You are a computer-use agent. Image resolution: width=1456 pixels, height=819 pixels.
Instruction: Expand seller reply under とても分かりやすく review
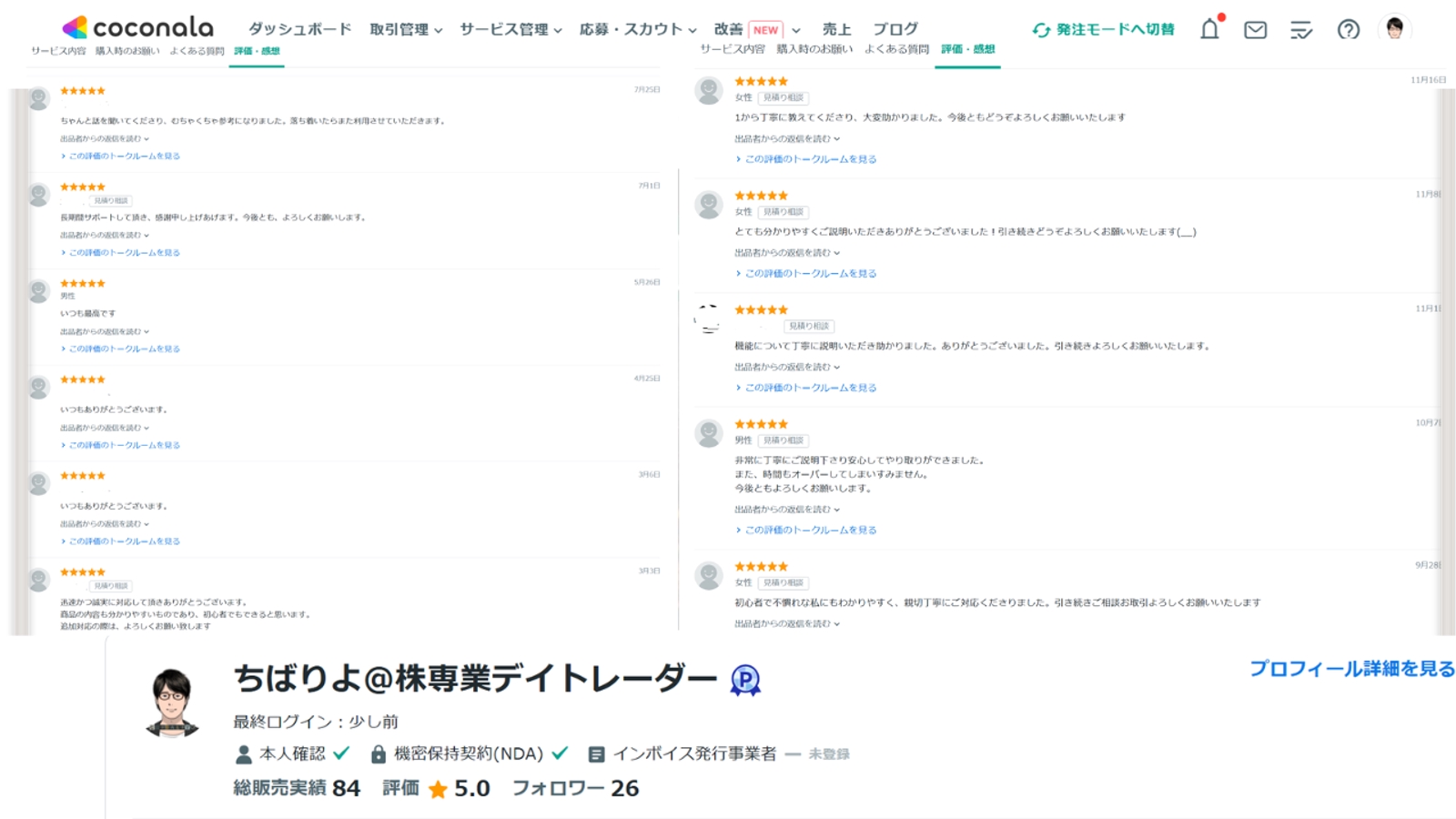click(787, 253)
